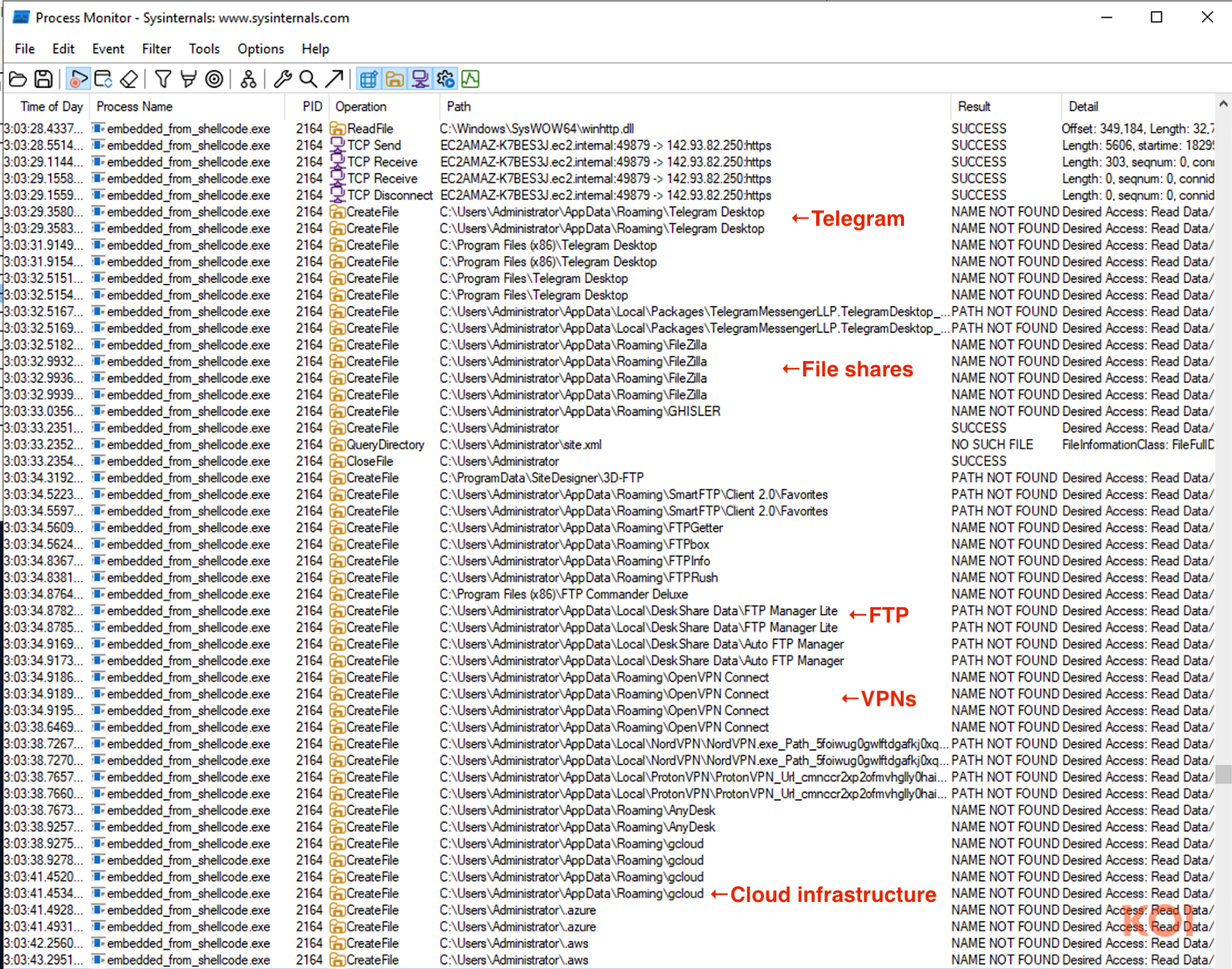Open the Help menu

click(x=315, y=48)
